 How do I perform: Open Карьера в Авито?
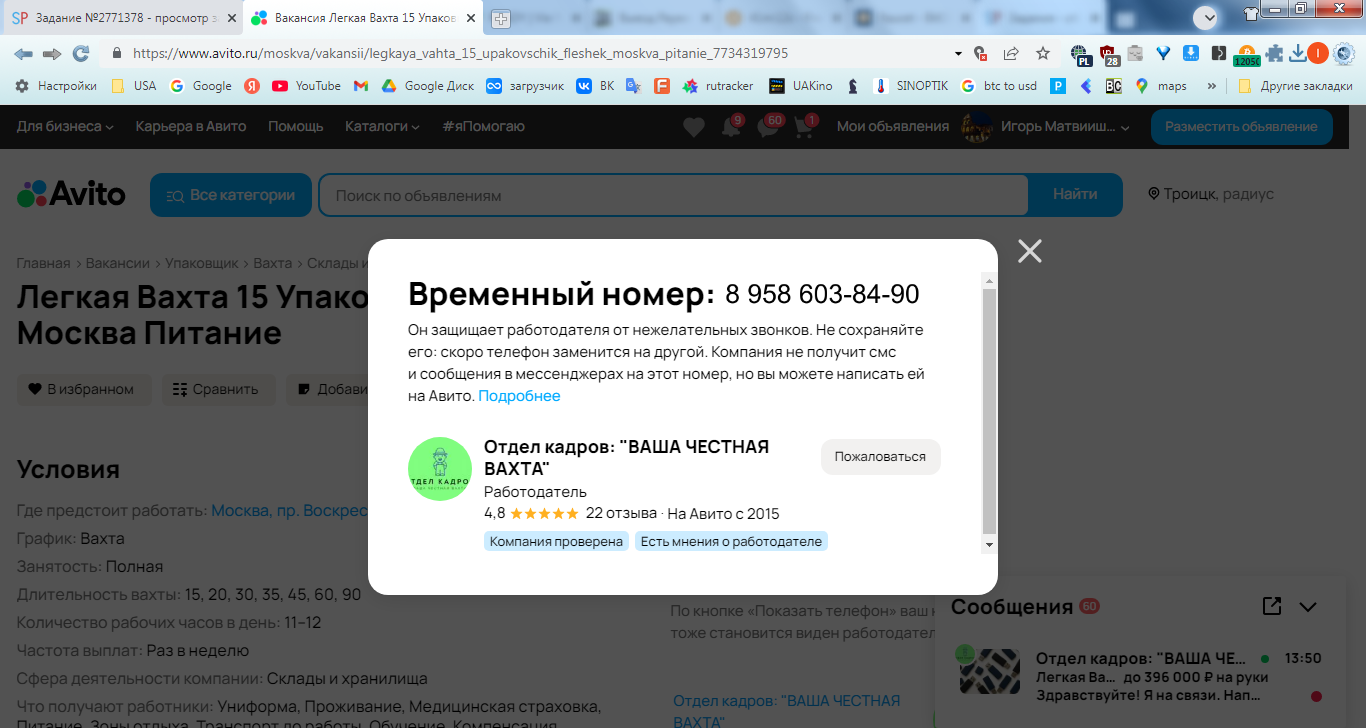191,126
